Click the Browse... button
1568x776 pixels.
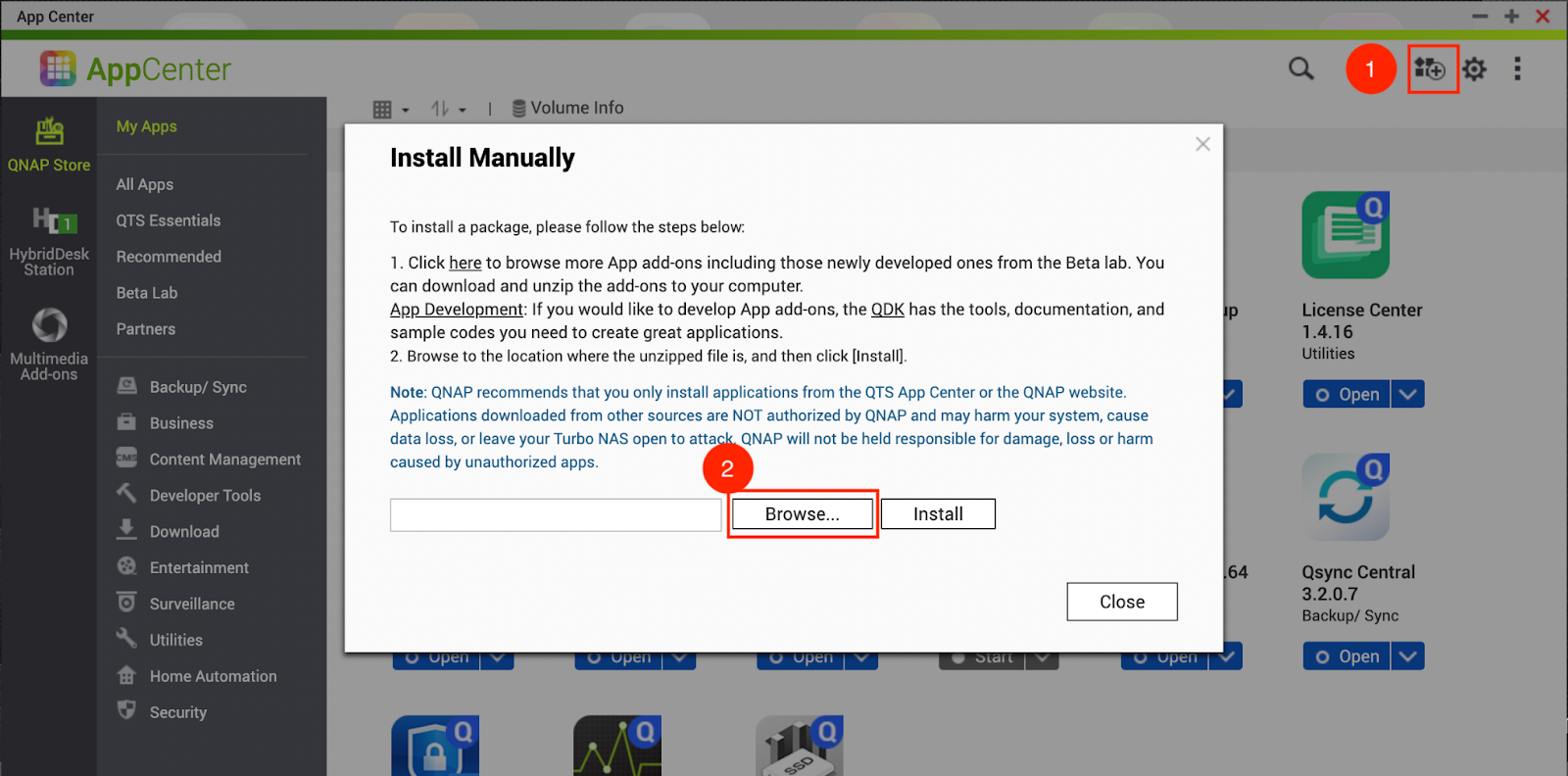(803, 514)
